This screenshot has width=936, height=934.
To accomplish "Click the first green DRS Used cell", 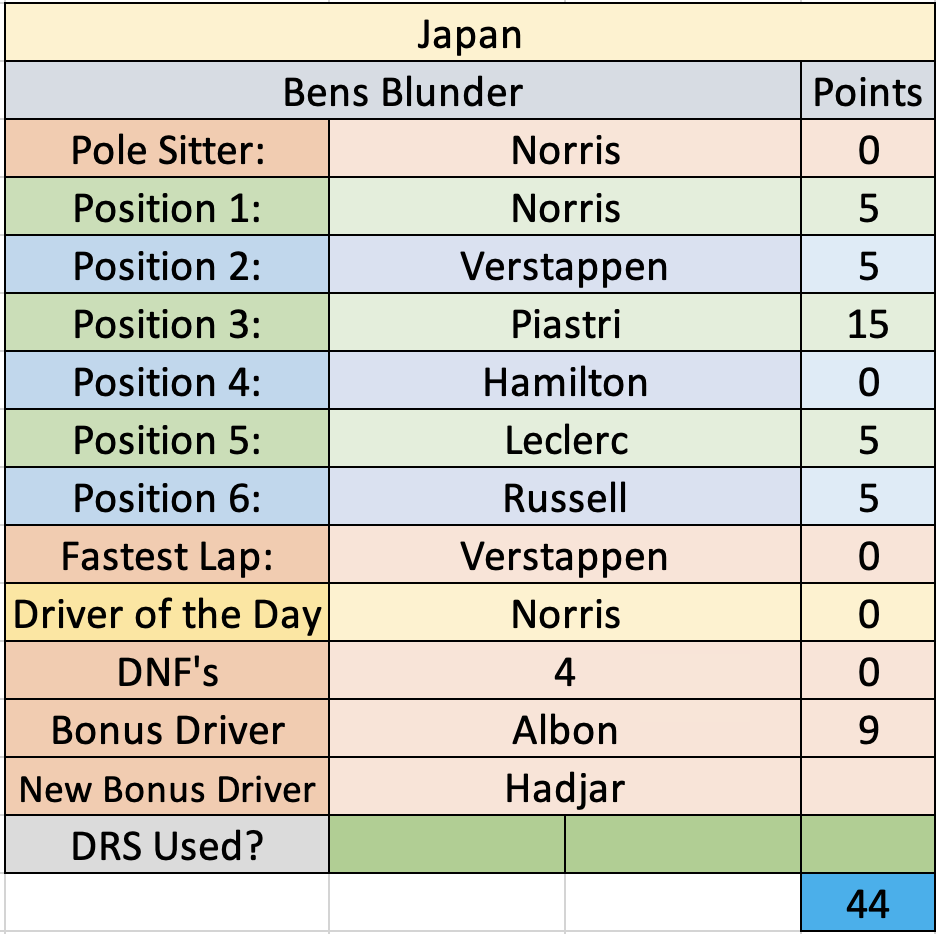I will click(x=447, y=844).
